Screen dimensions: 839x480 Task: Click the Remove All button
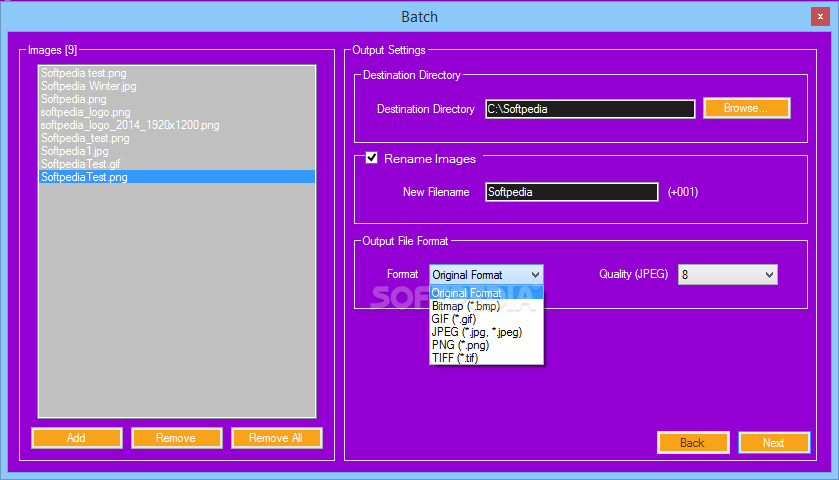coord(277,438)
